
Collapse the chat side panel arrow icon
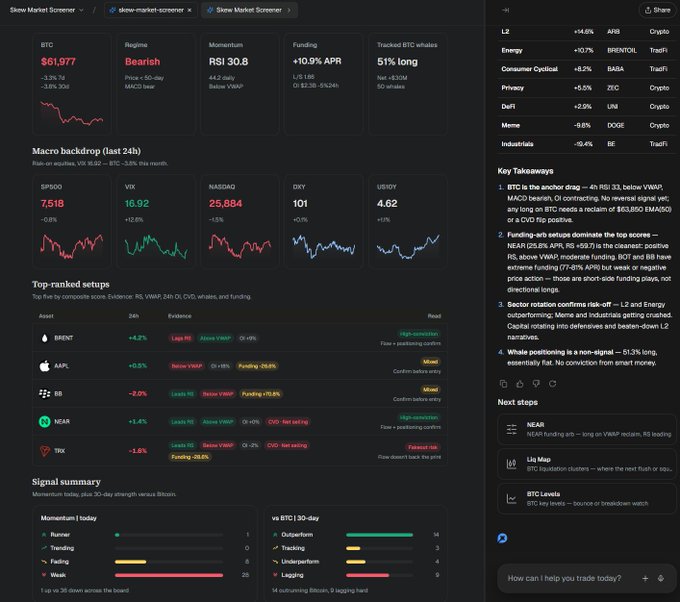coord(505,10)
